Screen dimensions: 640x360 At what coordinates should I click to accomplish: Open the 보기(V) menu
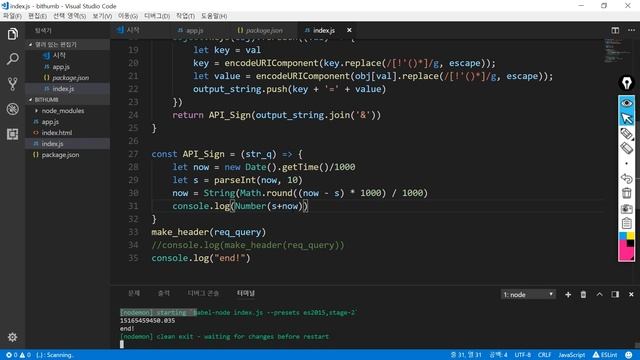coord(102,16)
